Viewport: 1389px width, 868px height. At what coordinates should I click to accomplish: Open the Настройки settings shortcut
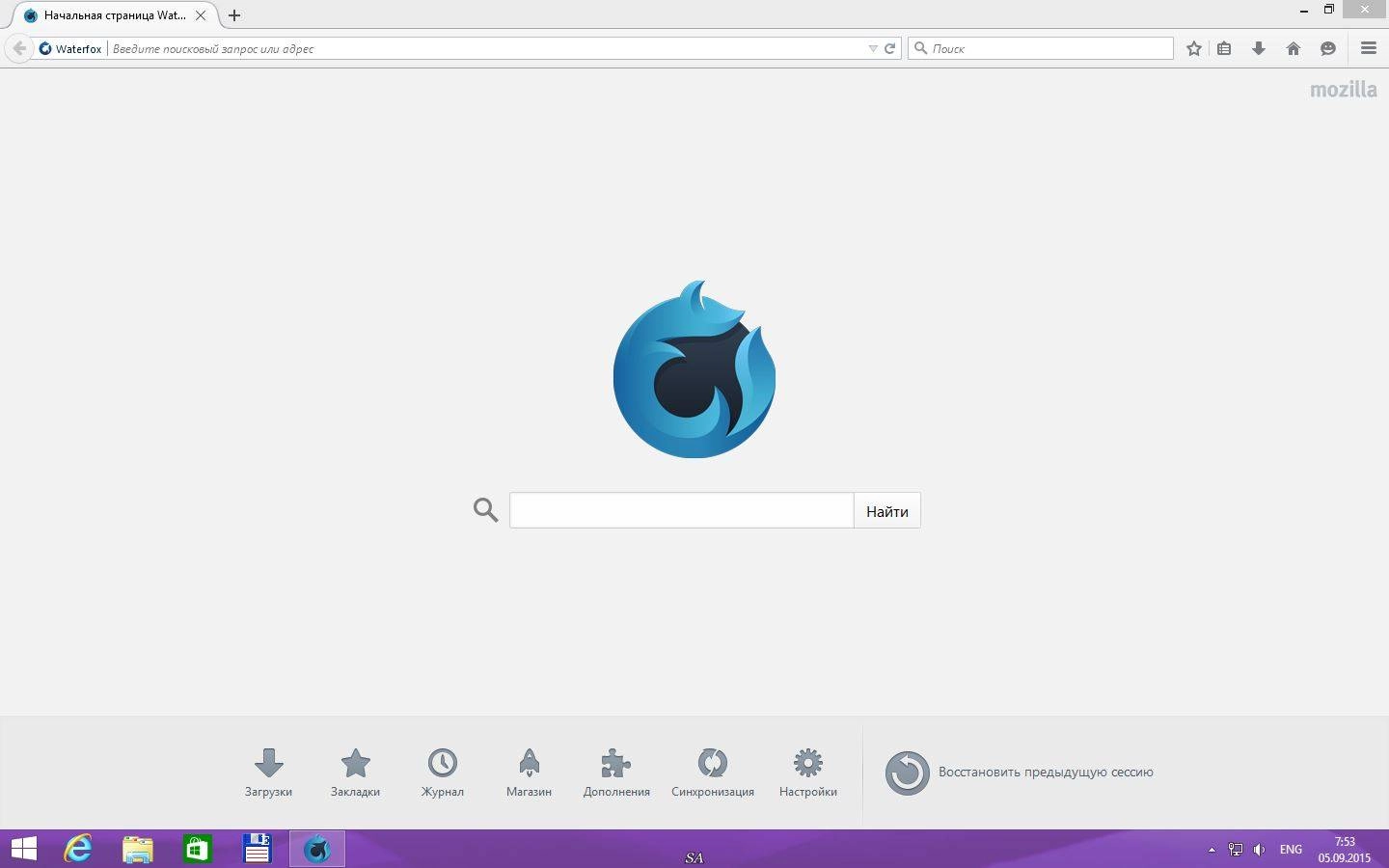[808, 773]
